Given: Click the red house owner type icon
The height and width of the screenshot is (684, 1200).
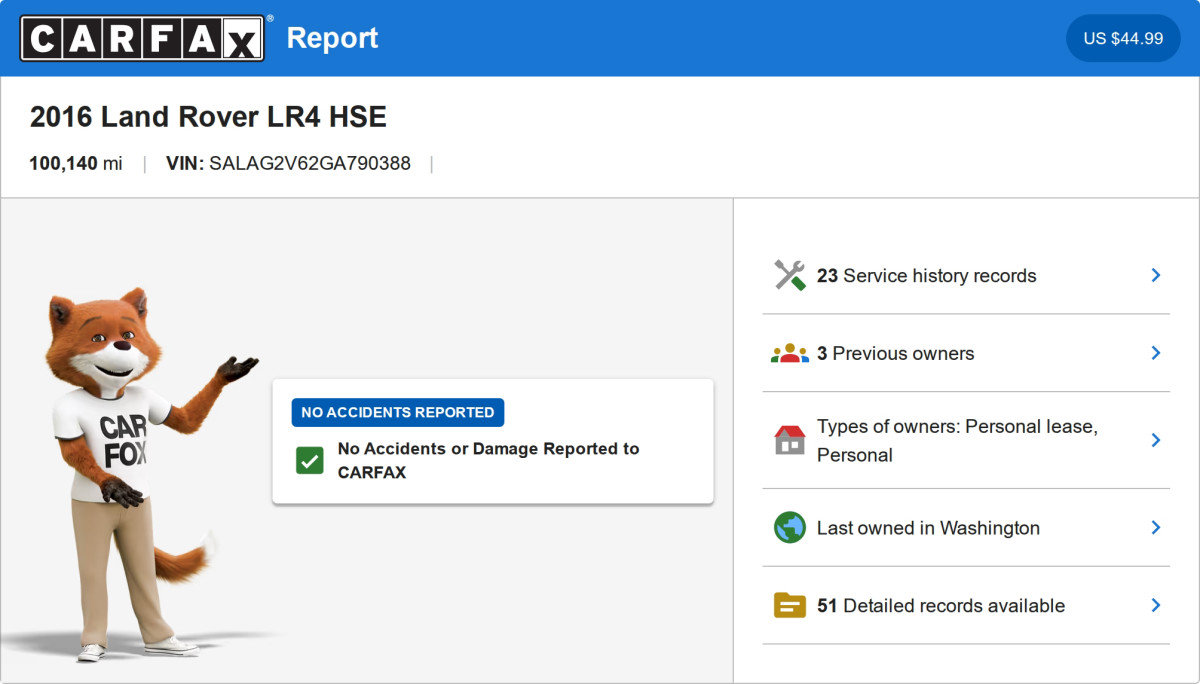Looking at the screenshot, I should click(x=790, y=440).
